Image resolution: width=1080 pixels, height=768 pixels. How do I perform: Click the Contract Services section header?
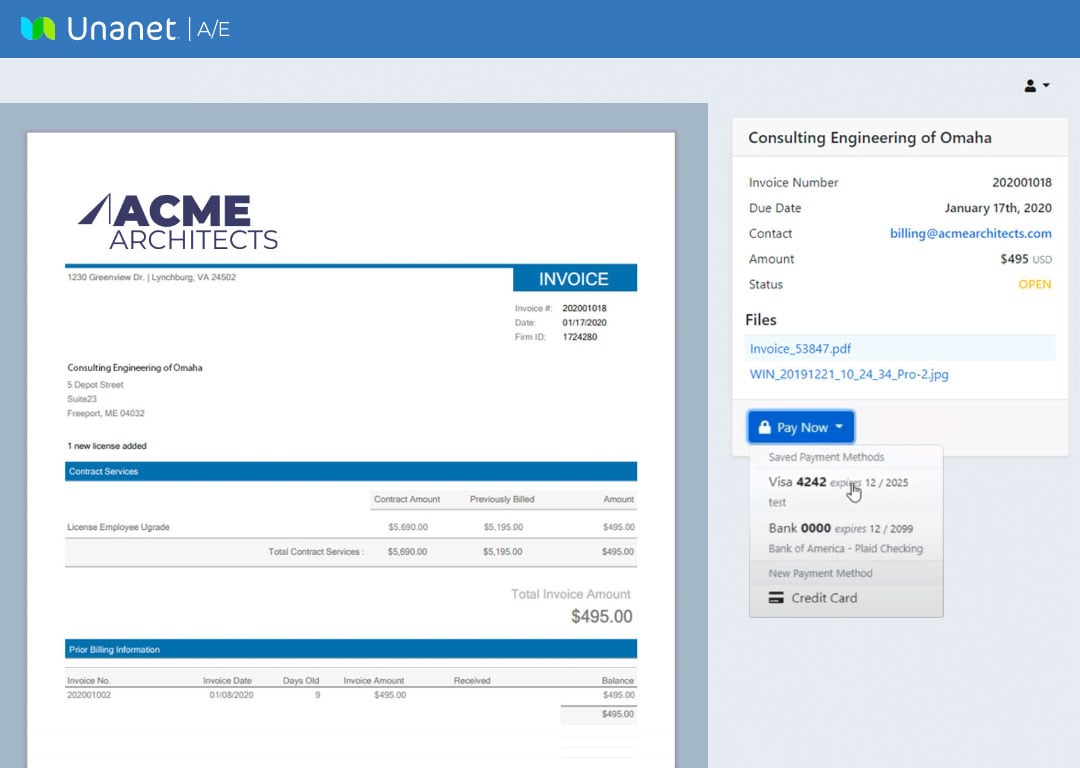[x=351, y=471]
